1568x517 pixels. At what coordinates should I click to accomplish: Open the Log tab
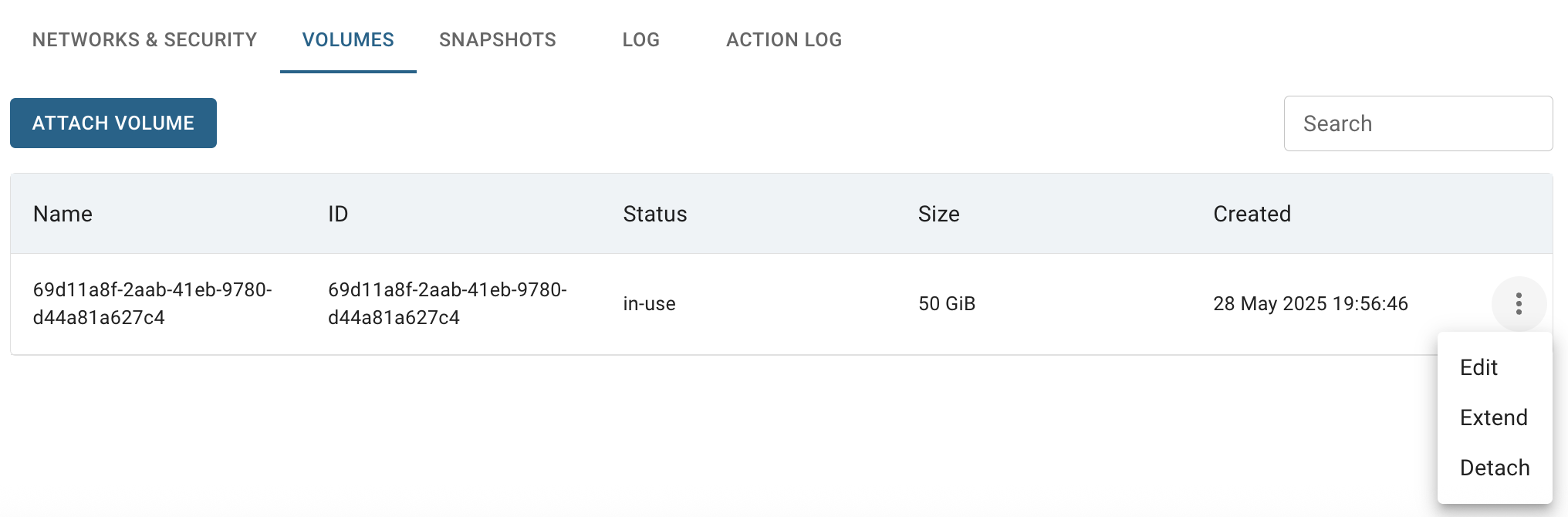pyautogui.click(x=641, y=39)
